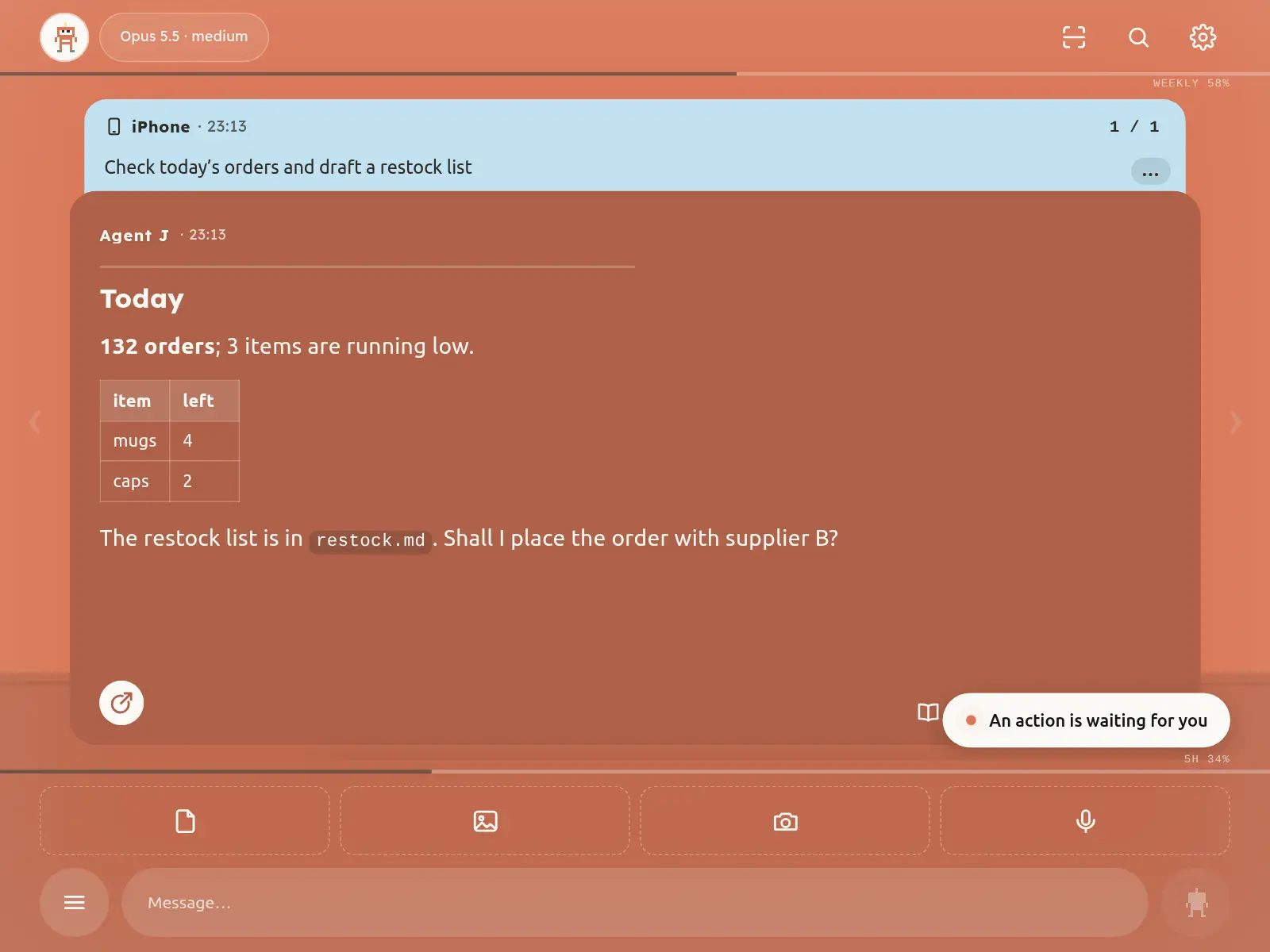Attach an image from gallery
Screen dimensions: 1270x952
[x=485, y=821]
